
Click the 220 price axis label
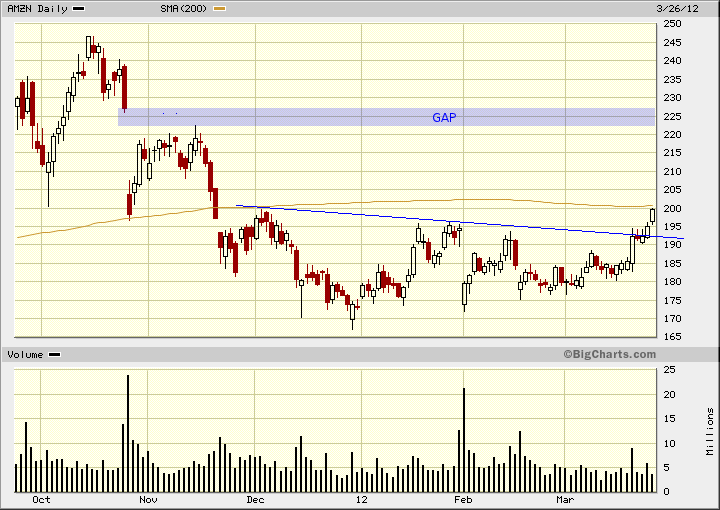pyautogui.click(x=673, y=135)
